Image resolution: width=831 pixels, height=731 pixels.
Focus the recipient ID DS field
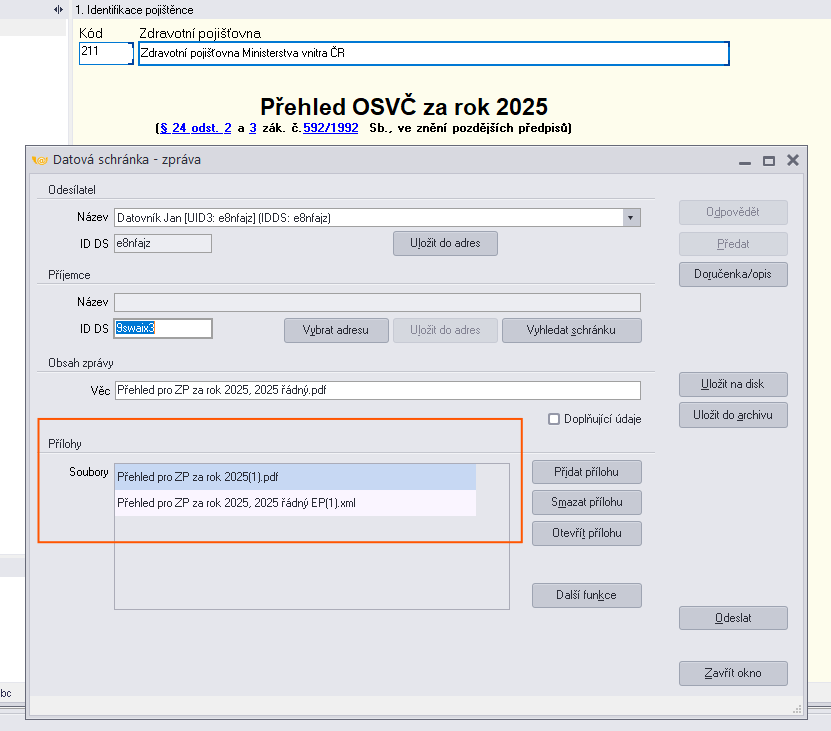tap(163, 328)
